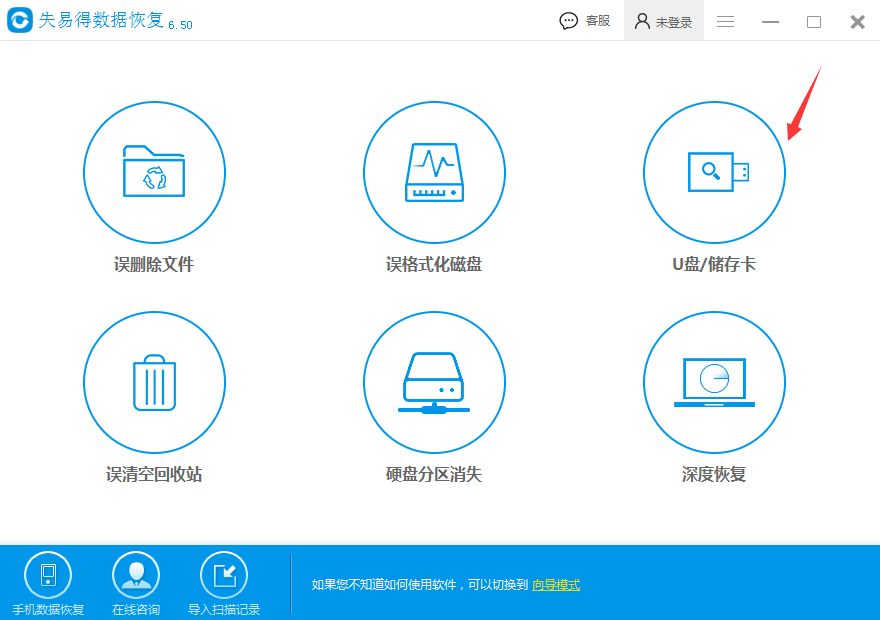Viewport: 880px width, 620px height.
Task: Click the 失易得 app logo icon
Action: [18, 19]
